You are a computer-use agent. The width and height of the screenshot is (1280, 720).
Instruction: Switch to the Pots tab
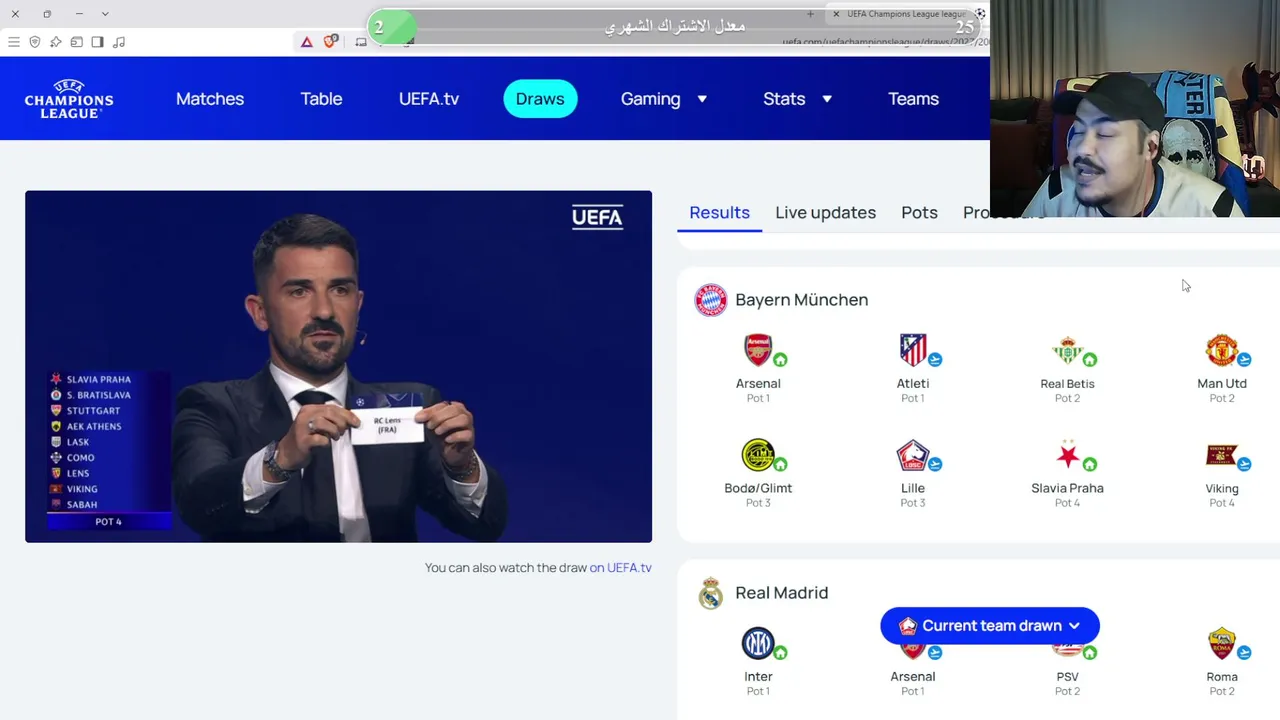coord(919,212)
